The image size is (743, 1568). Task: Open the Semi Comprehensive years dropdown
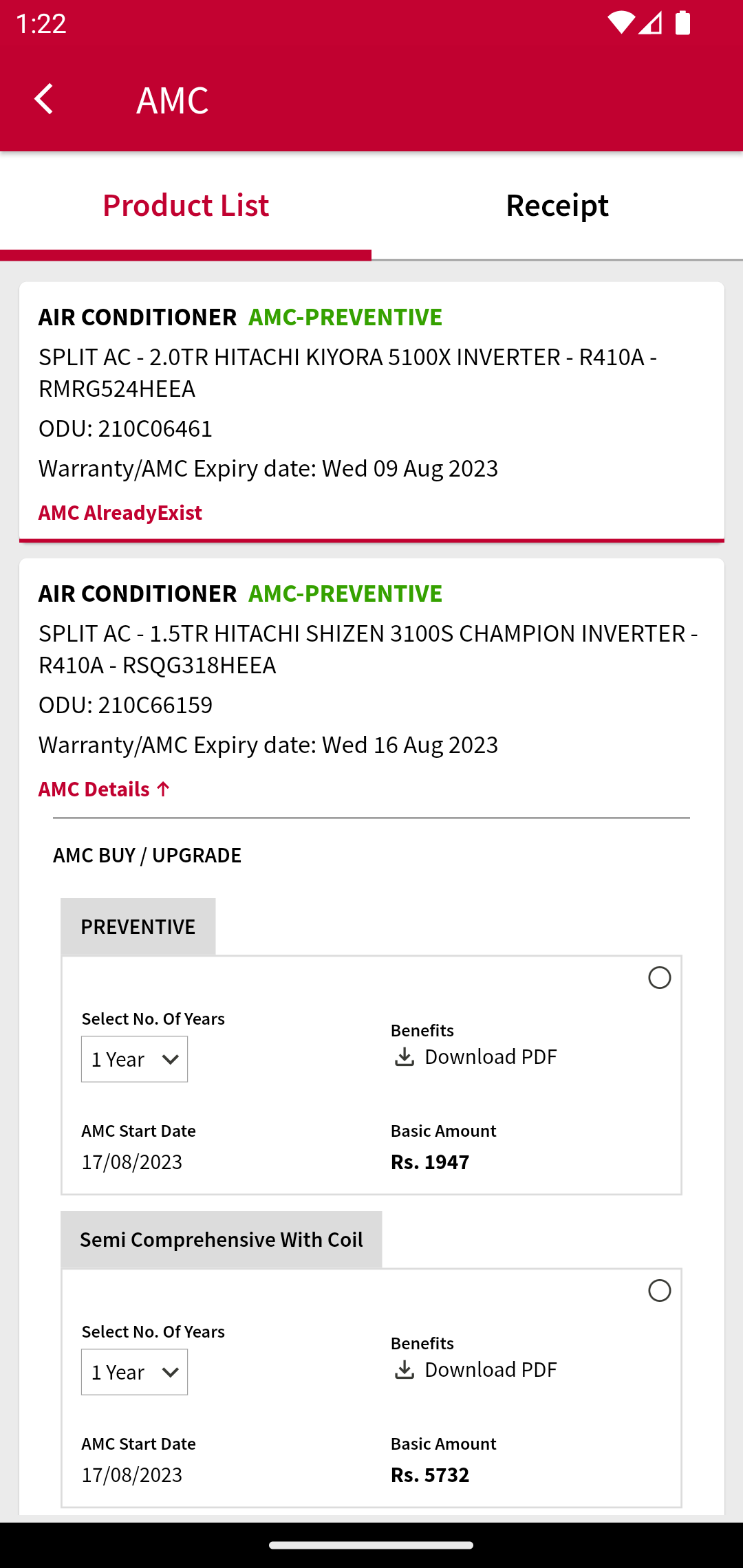coord(134,1372)
